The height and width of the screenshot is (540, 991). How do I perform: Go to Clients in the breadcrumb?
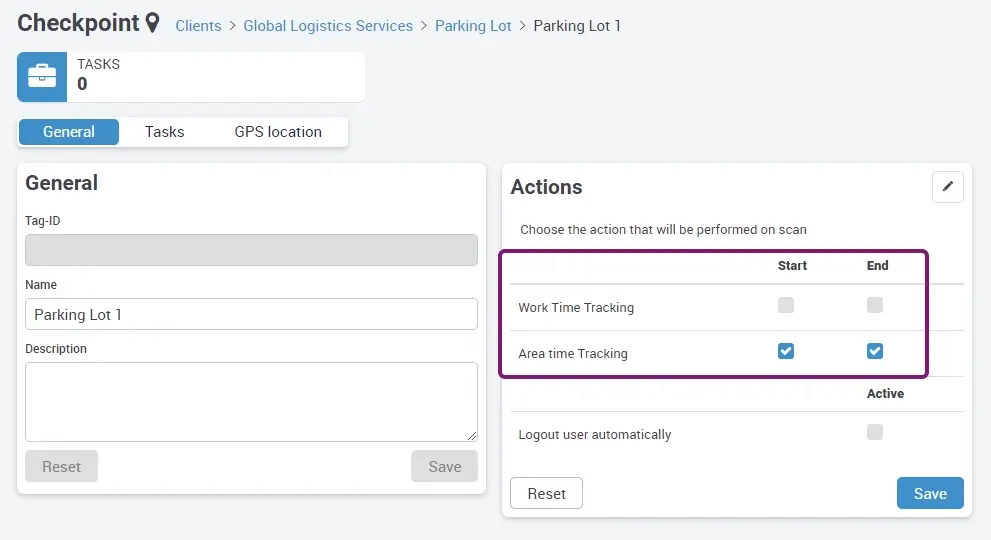[x=198, y=26]
